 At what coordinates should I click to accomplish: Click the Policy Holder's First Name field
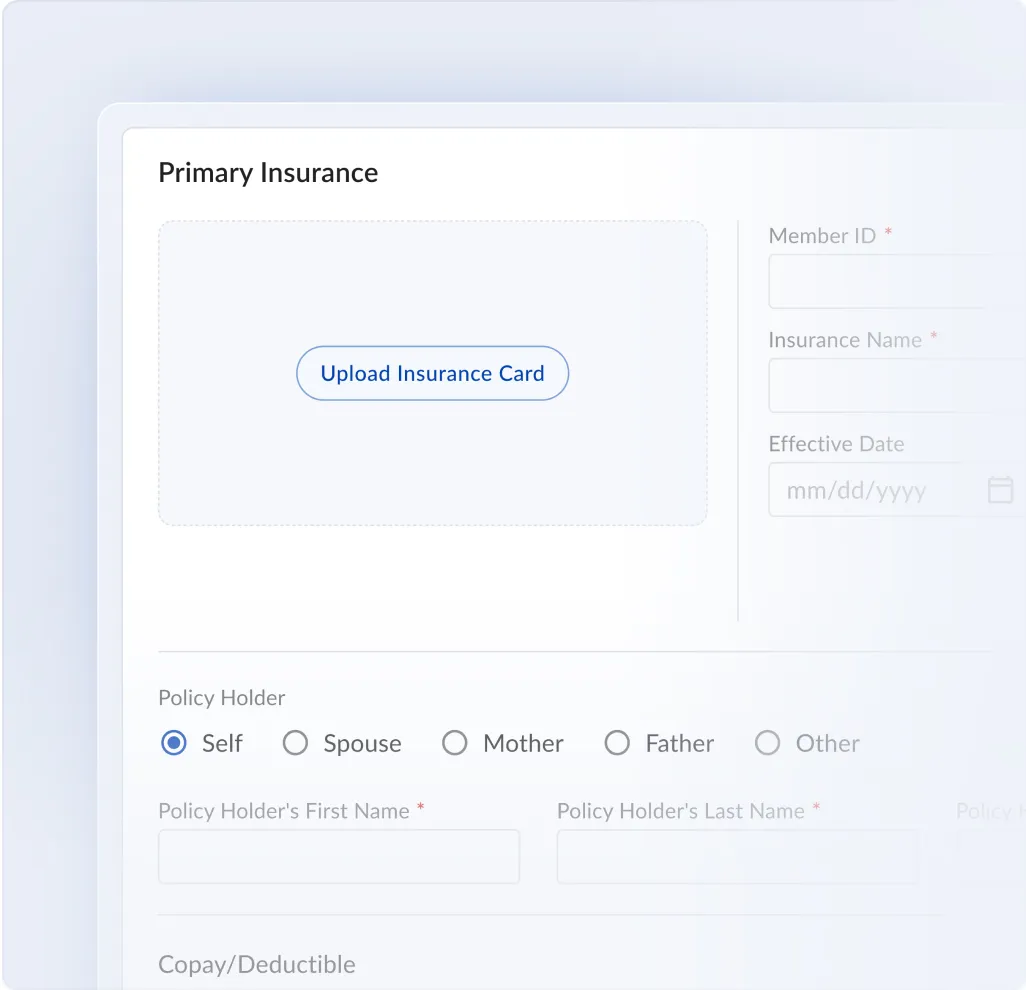[x=339, y=857]
